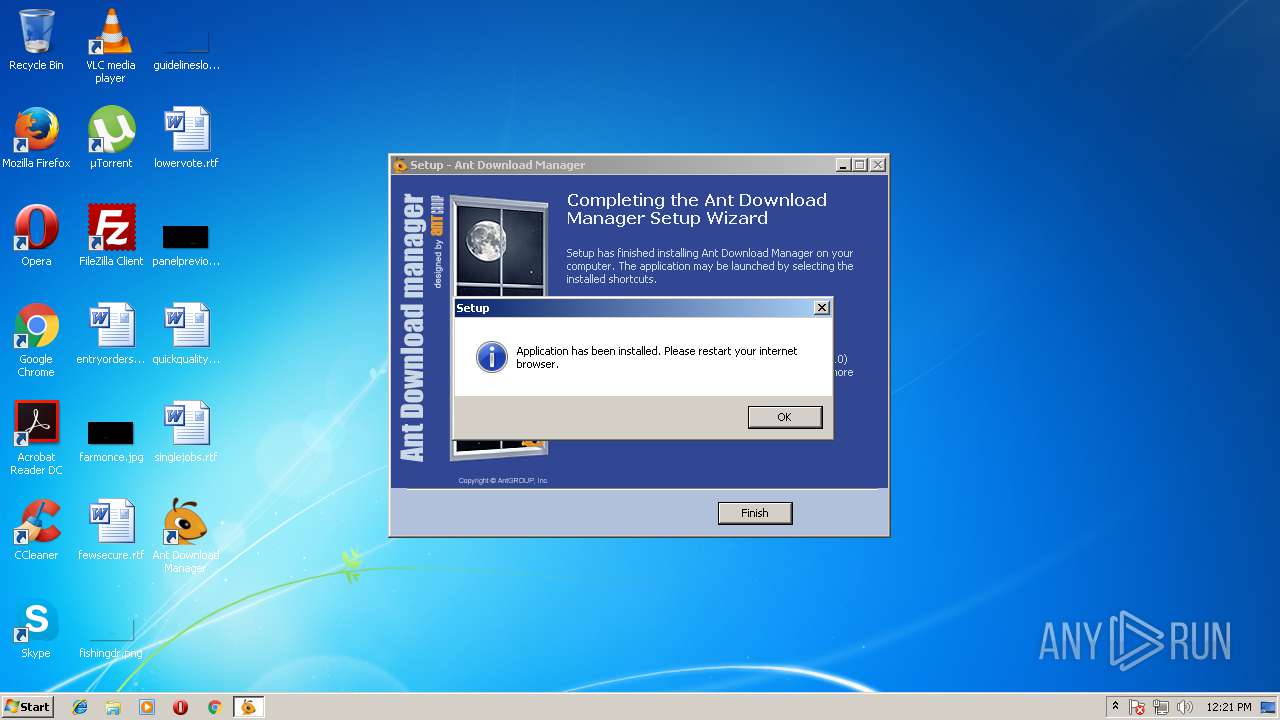Select farmonce.jpg image file
The width and height of the screenshot is (1280, 720).
click(x=111, y=442)
